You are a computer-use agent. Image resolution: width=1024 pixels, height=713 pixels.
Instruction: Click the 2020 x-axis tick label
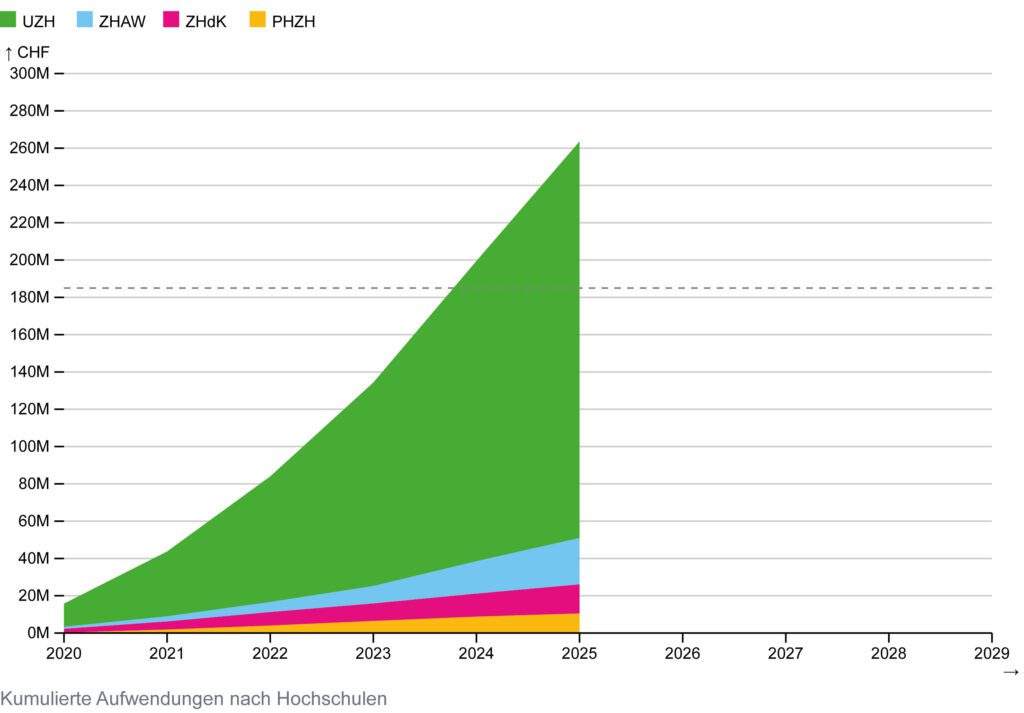point(64,653)
